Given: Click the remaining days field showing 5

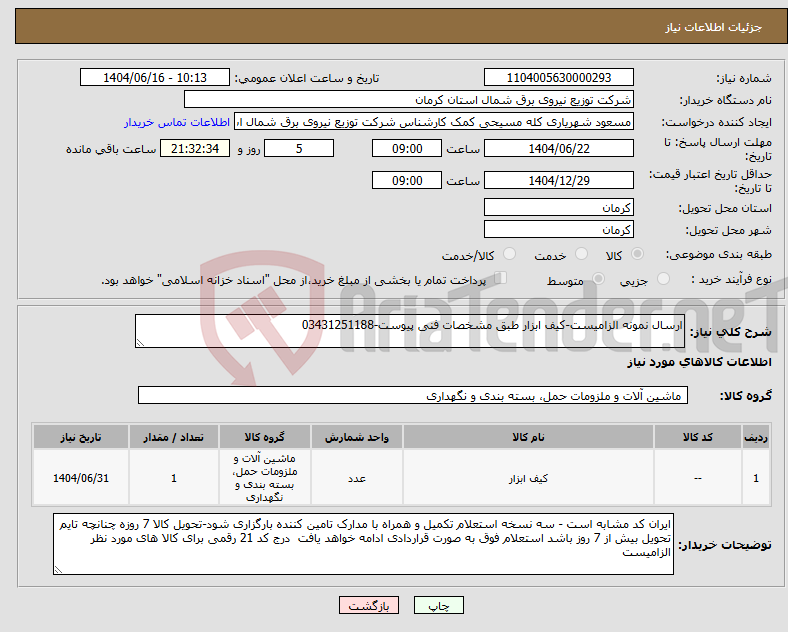Looking at the screenshot, I should (x=299, y=149).
